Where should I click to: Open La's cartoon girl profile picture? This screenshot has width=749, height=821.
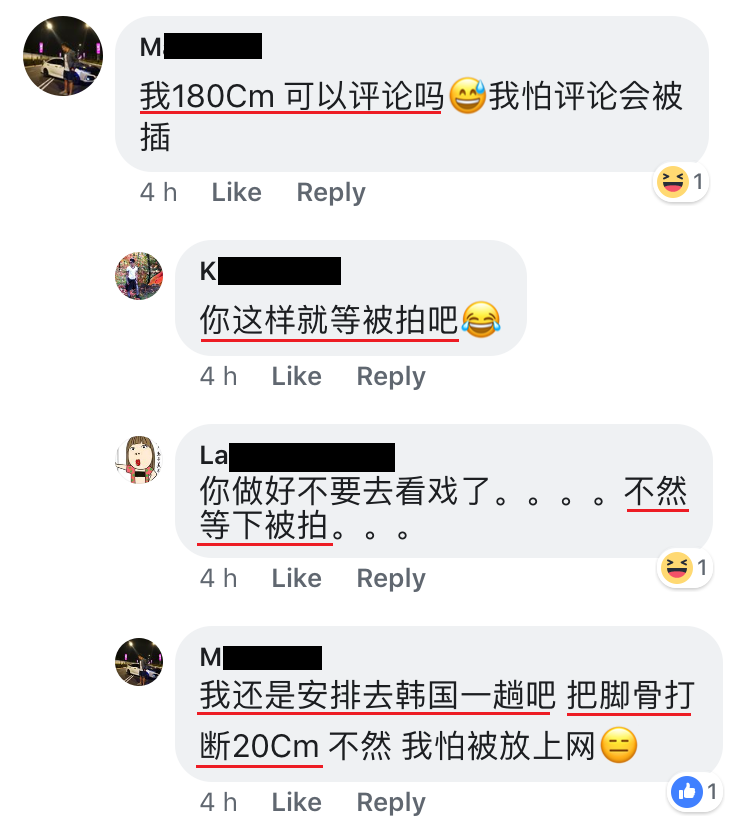pyautogui.click(x=139, y=459)
